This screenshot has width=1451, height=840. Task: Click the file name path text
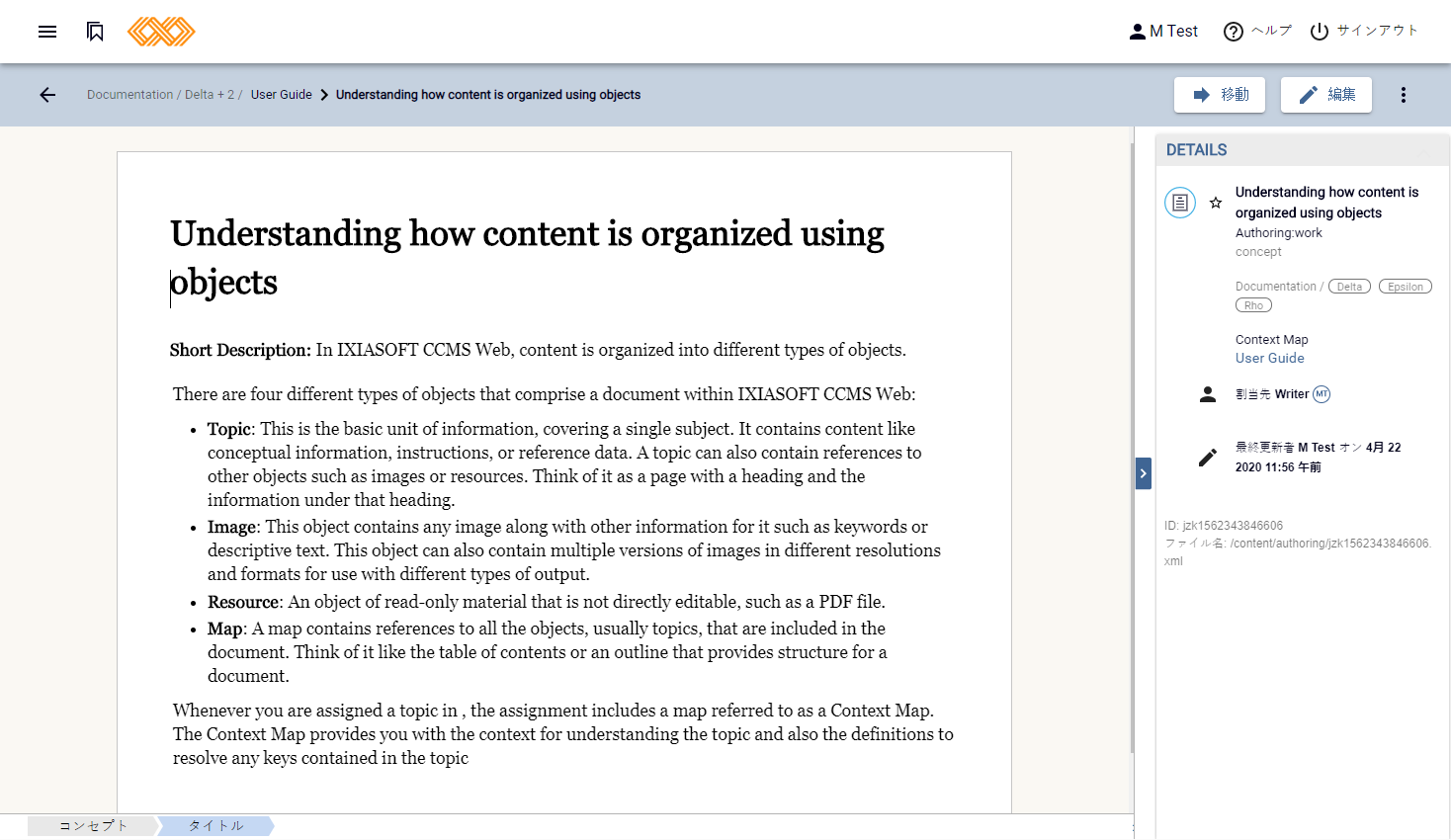1298,552
